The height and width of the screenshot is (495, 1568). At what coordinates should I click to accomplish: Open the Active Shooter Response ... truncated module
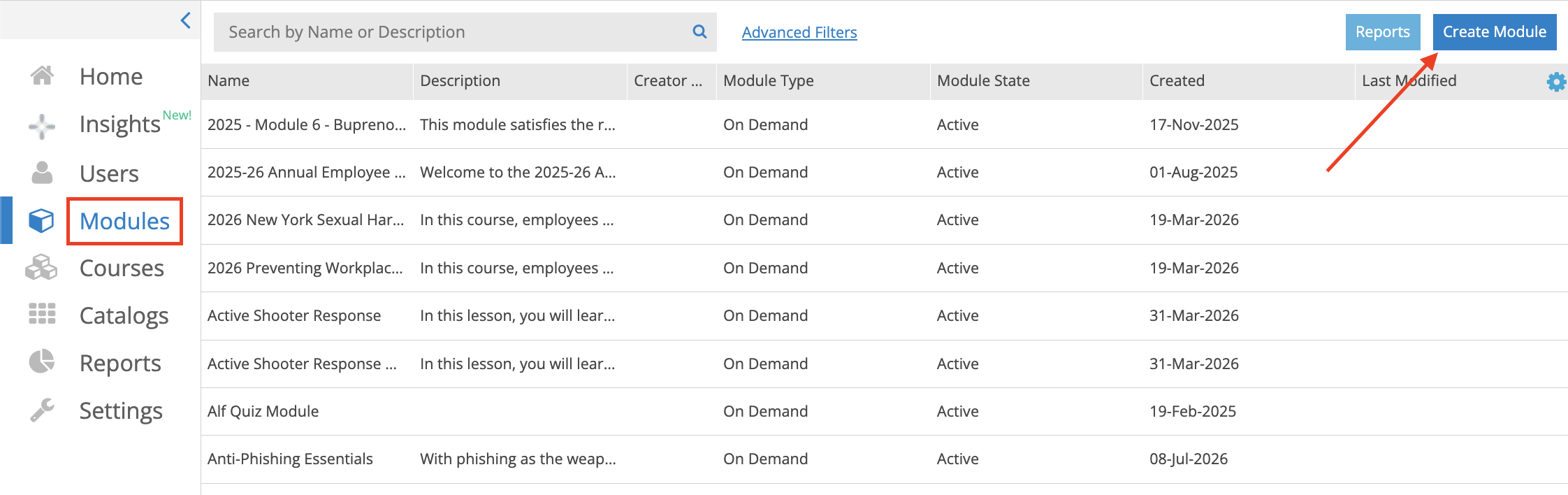tap(302, 364)
